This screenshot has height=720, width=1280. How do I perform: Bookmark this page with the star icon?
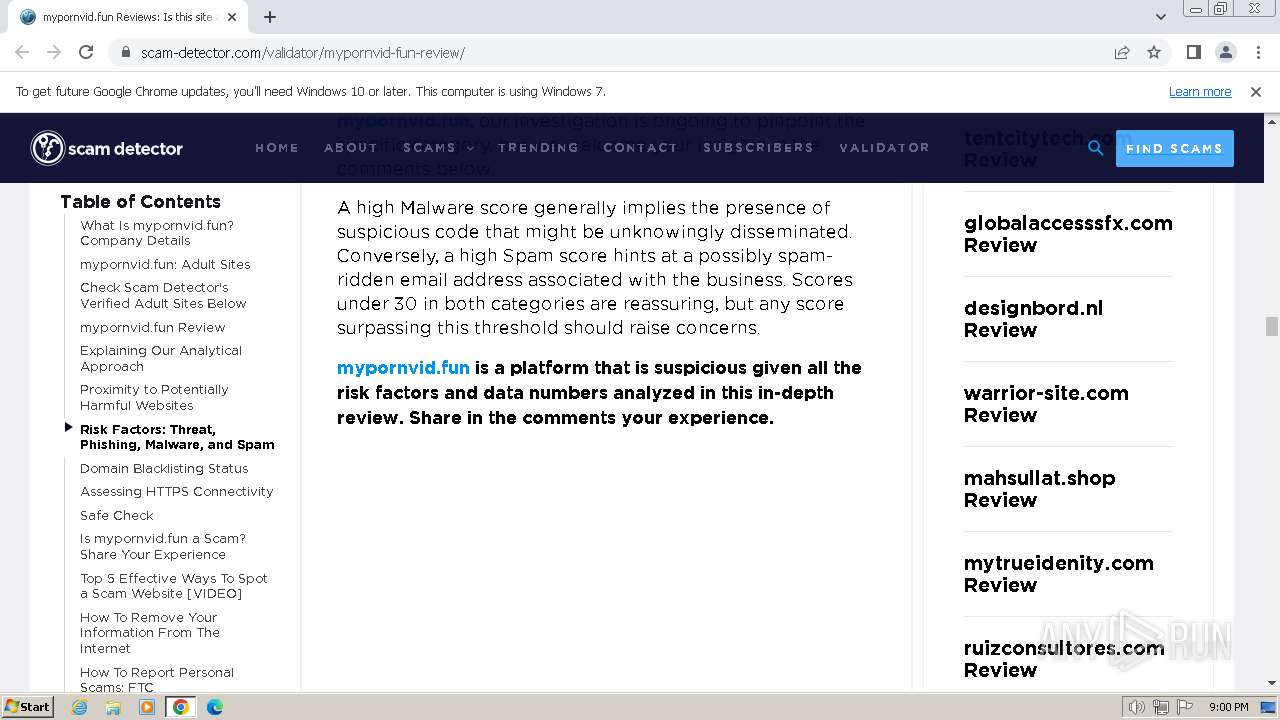tap(1154, 52)
